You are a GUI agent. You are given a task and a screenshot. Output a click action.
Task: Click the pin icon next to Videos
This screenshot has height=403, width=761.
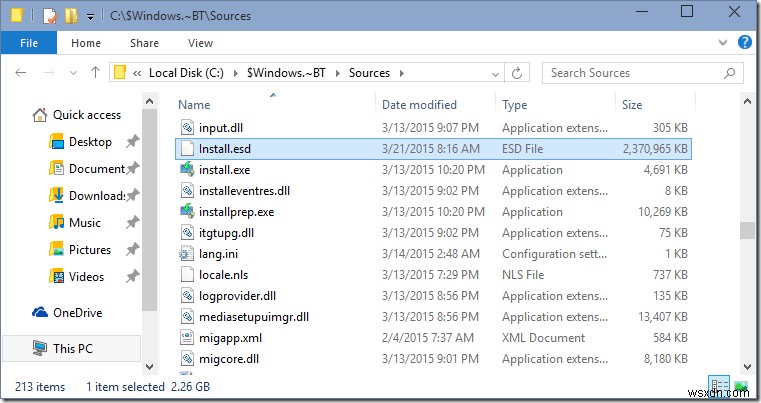point(132,277)
